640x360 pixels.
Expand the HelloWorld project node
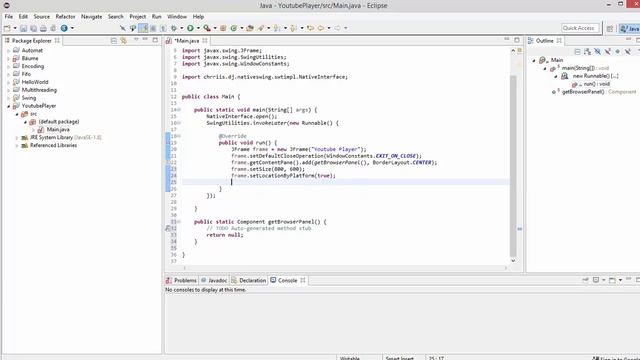click(x=9, y=82)
